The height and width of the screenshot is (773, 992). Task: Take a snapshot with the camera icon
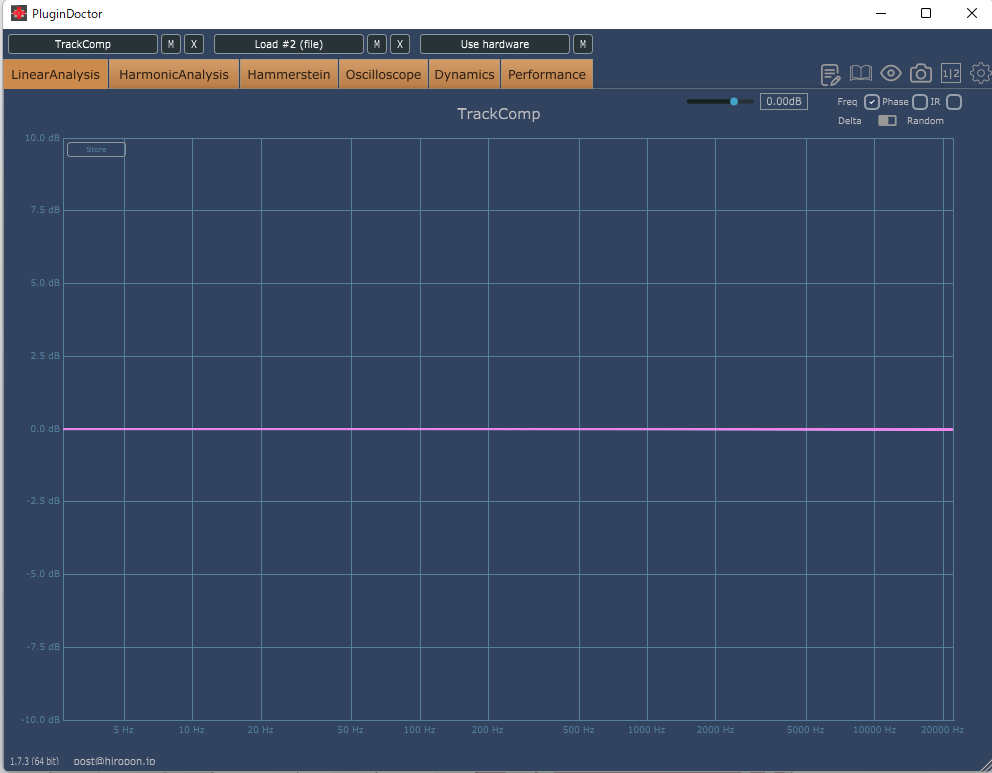pos(921,73)
